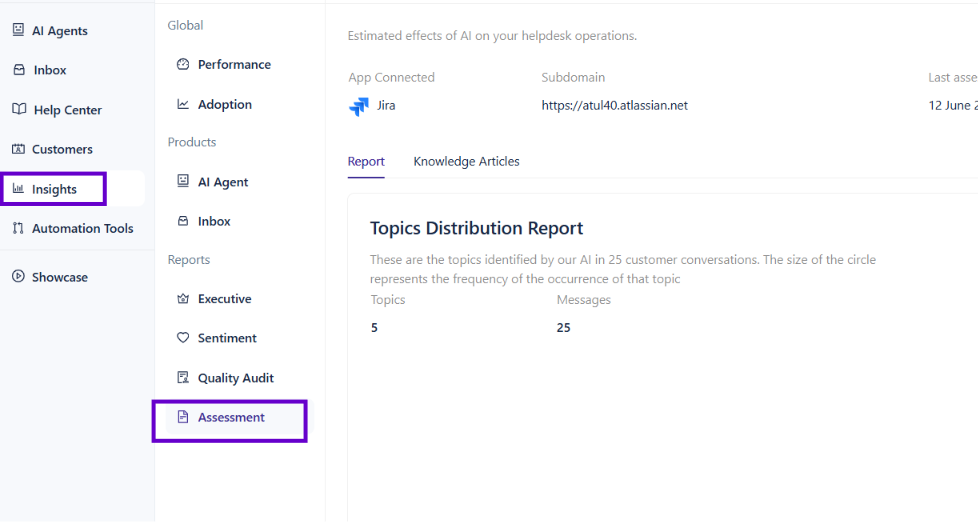Click the Messages label above the count
The image size is (978, 522).
tap(584, 300)
